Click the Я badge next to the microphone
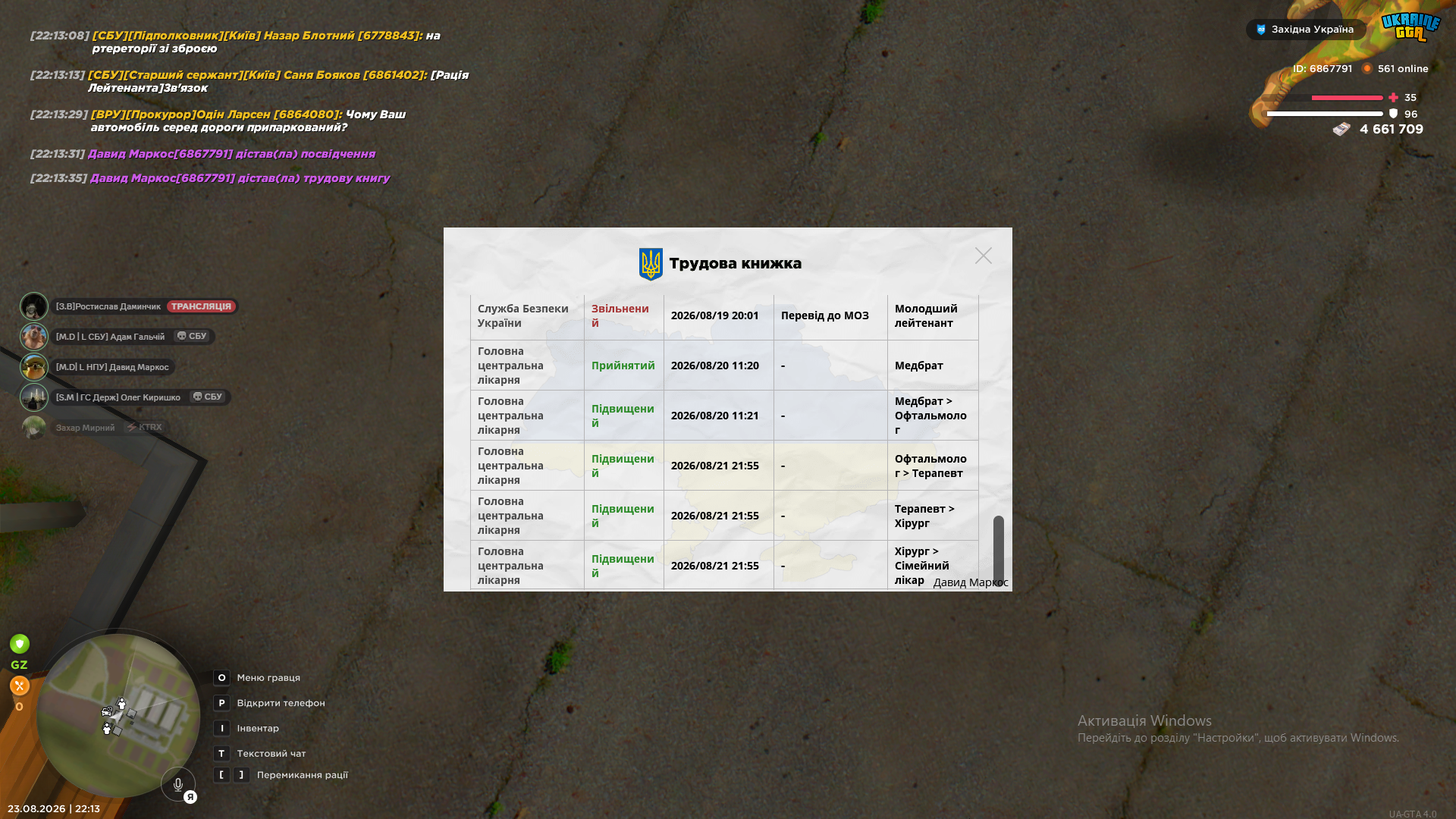Image resolution: width=1456 pixels, height=819 pixels. [190, 797]
